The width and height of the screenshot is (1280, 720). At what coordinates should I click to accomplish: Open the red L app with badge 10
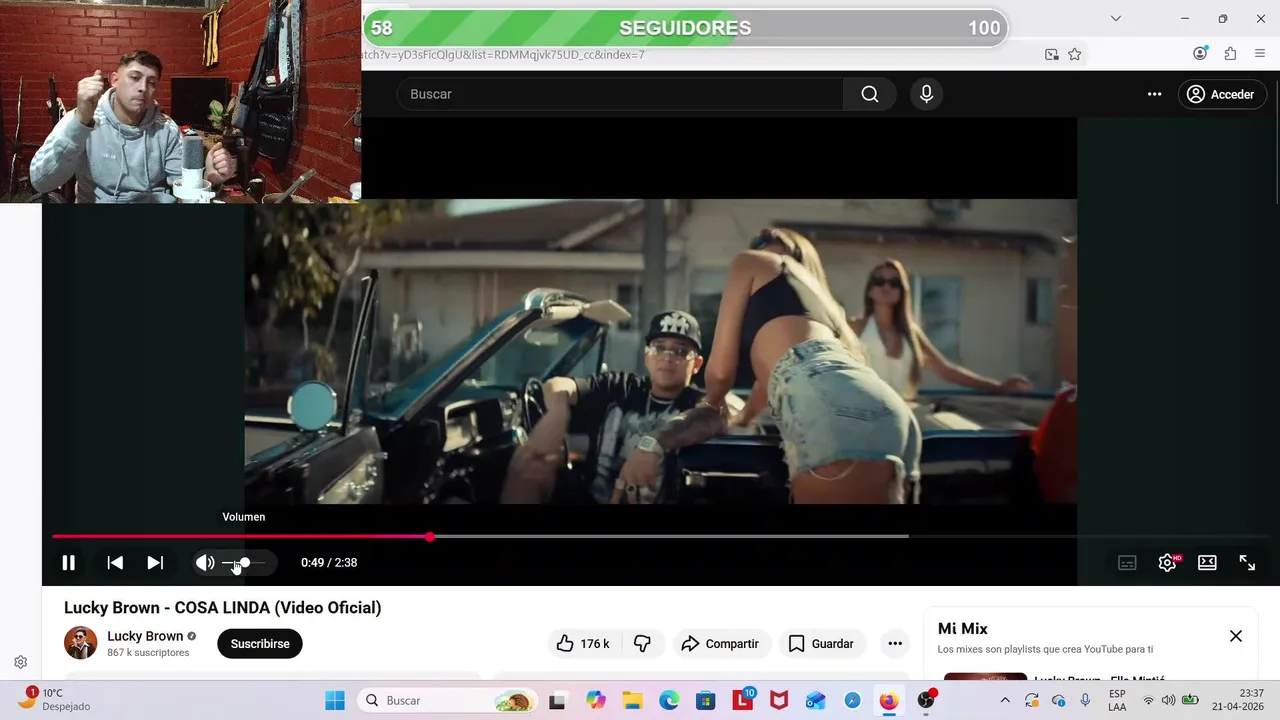[743, 700]
